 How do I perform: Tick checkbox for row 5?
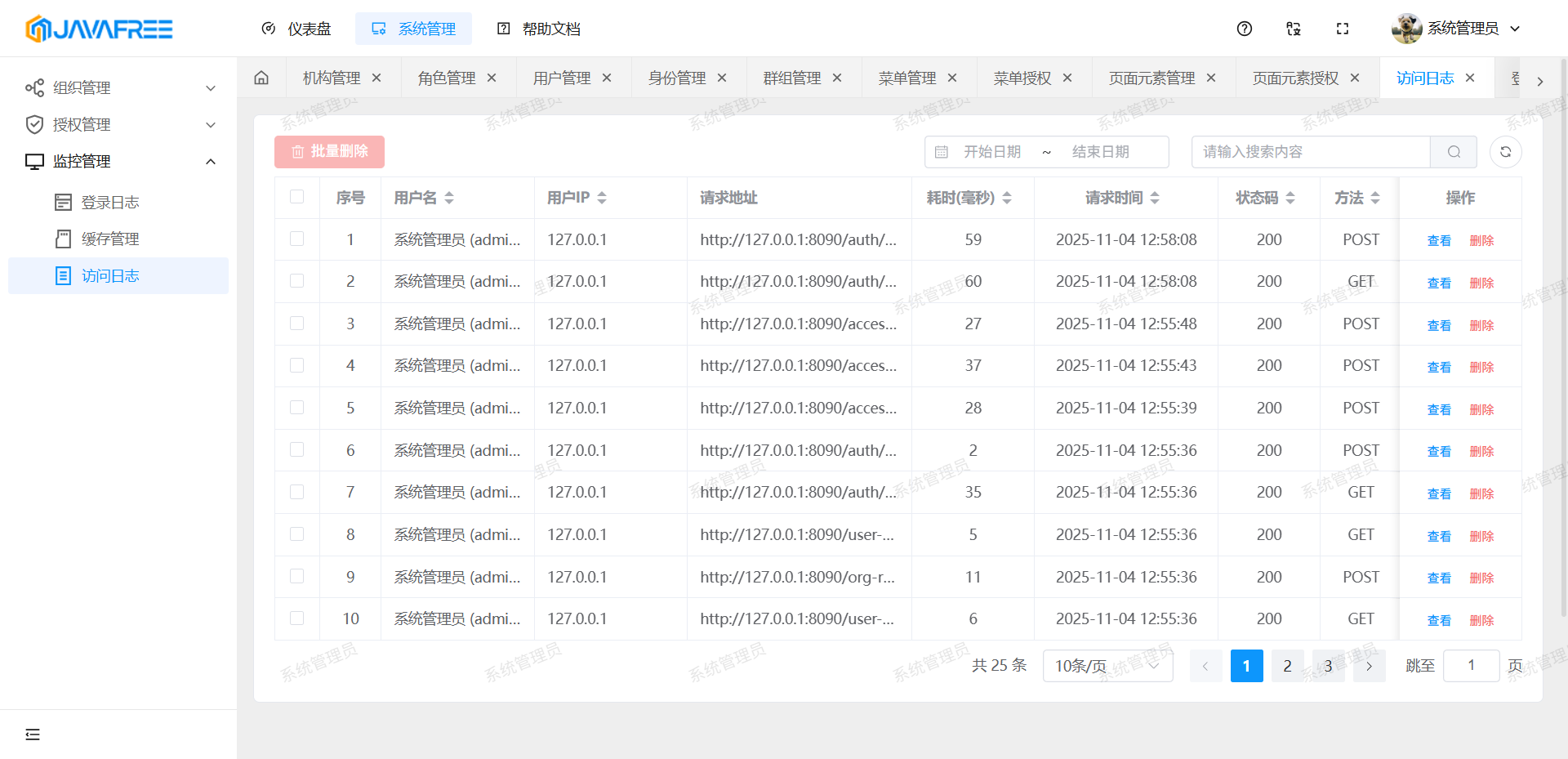pos(297,408)
